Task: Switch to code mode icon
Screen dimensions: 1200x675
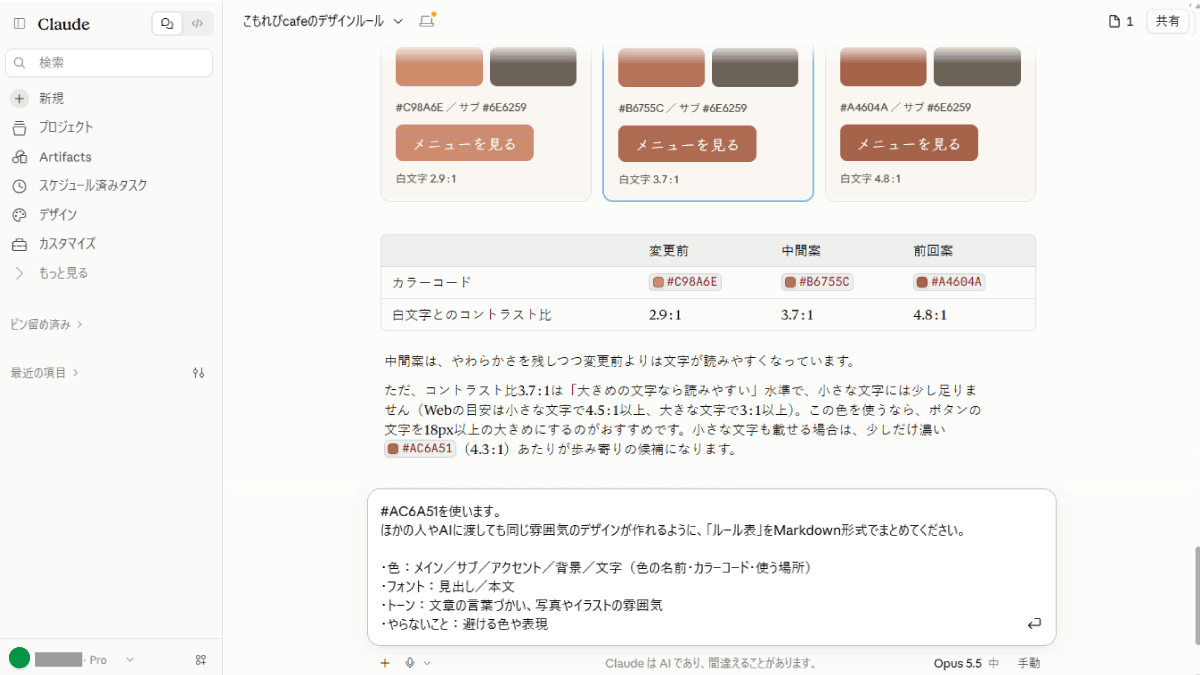Action: 197,24
